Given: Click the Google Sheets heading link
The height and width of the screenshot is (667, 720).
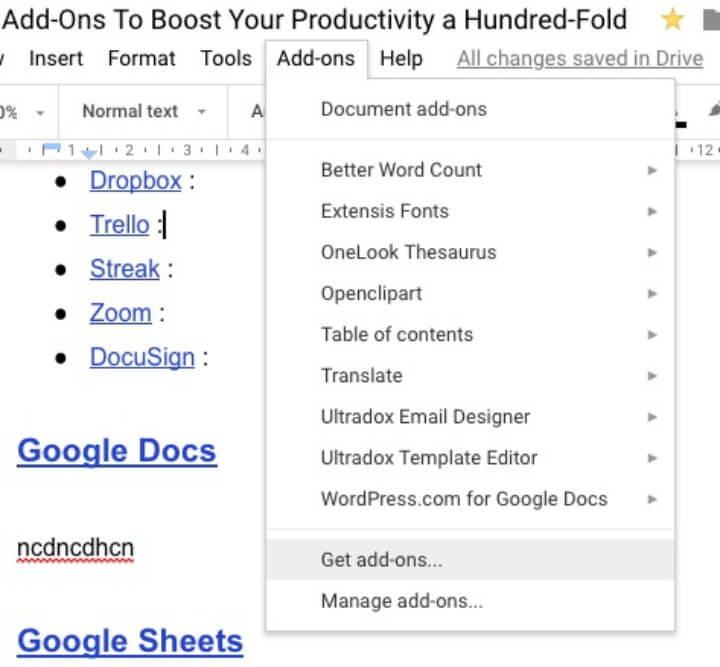Looking at the screenshot, I should pyautogui.click(x=130, y=641).
